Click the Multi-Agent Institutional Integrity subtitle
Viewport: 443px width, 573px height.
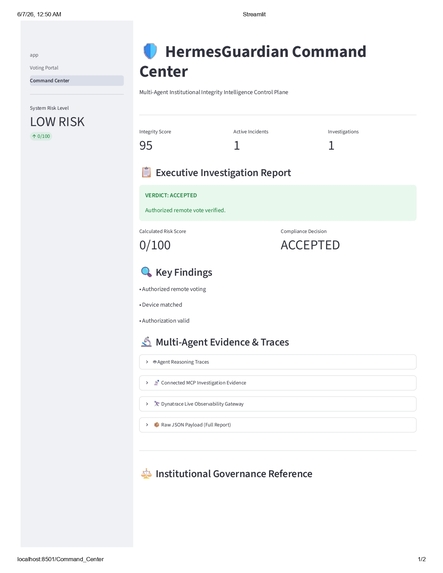coord(214,92)
